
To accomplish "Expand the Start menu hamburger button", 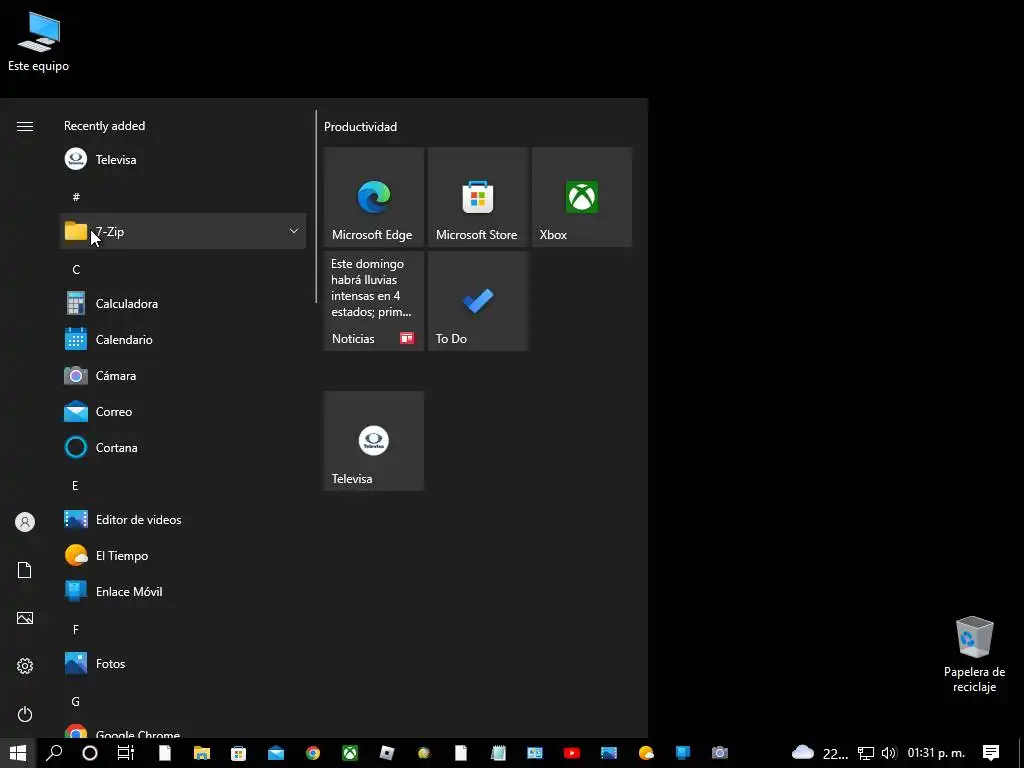I will tap(25, 126).
